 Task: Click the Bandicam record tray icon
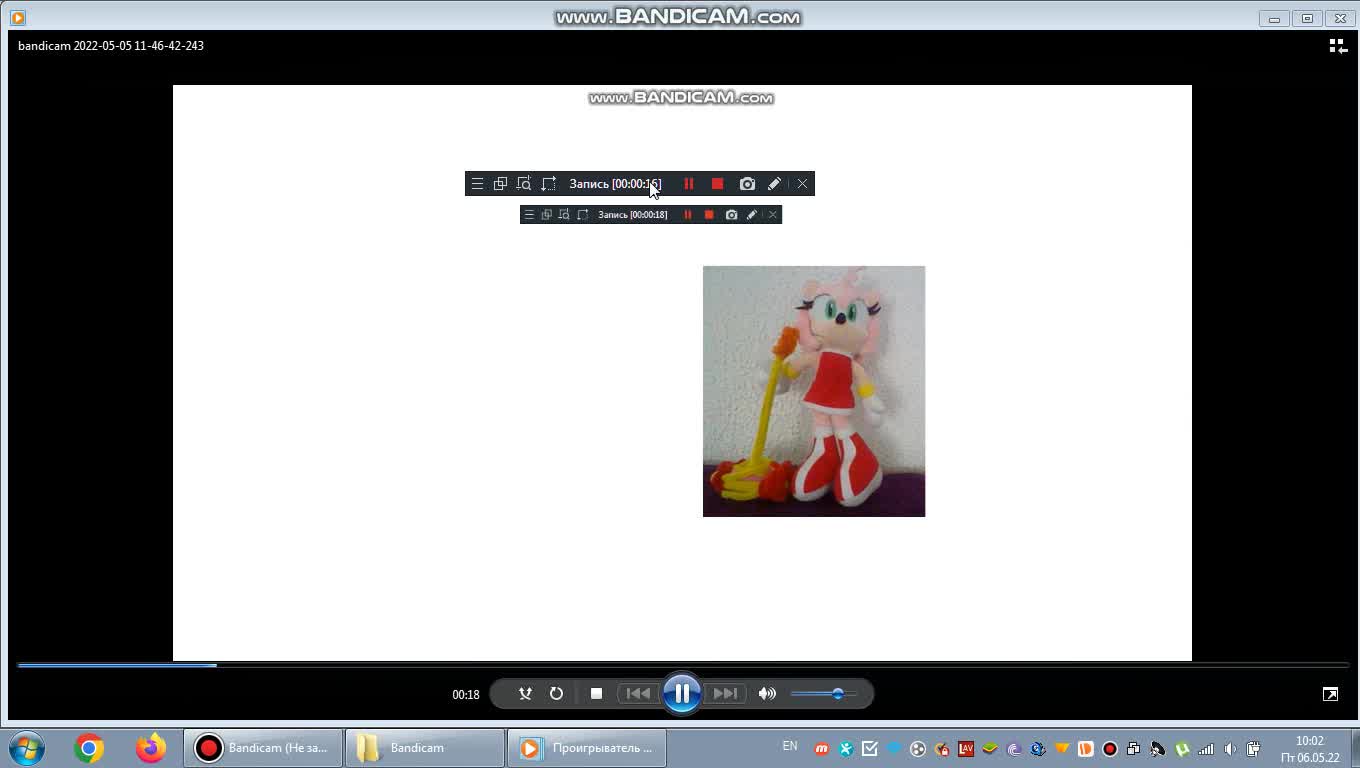(x=1110, y=749)
